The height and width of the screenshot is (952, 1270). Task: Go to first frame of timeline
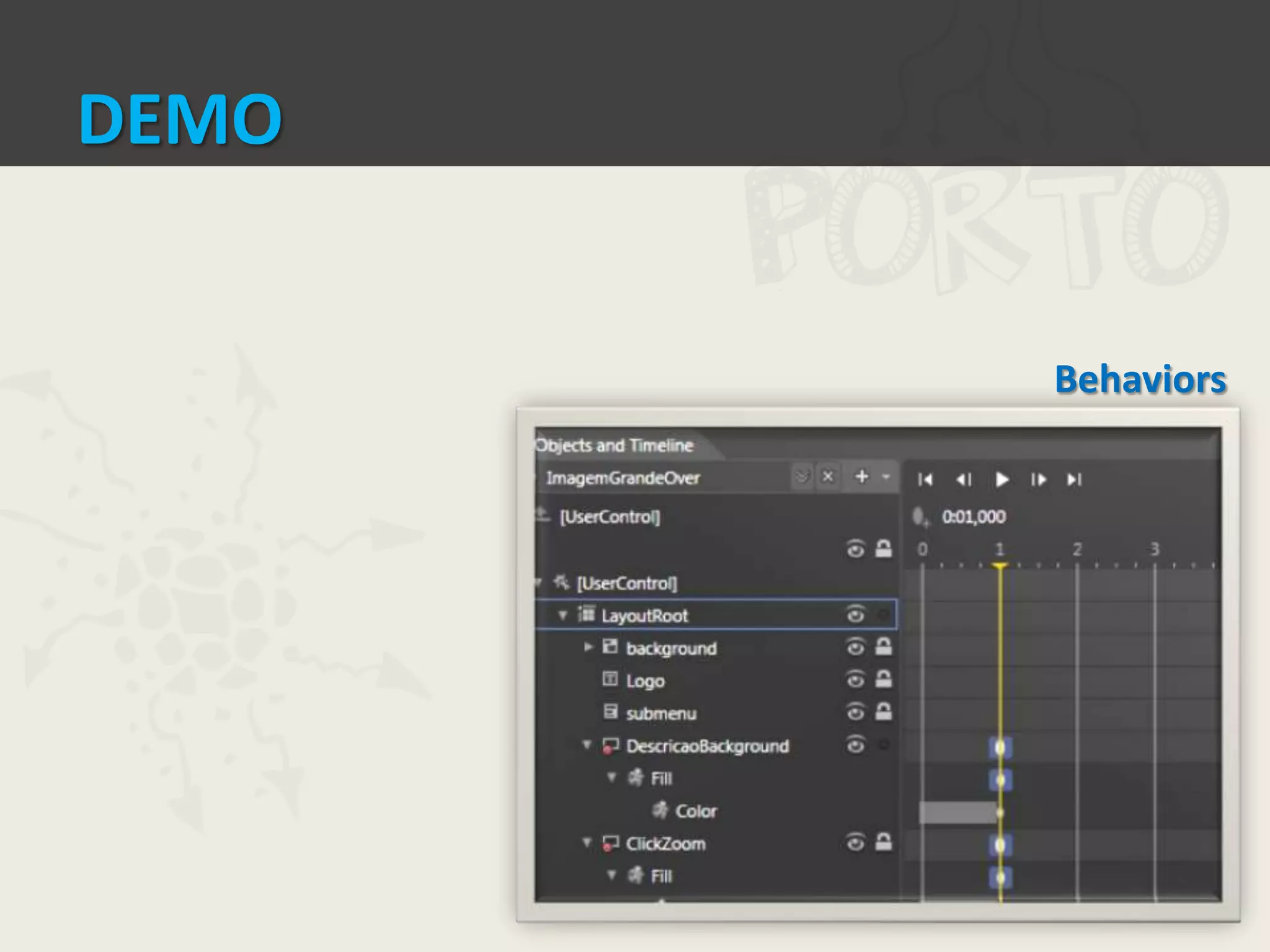[x=925, y=480]
